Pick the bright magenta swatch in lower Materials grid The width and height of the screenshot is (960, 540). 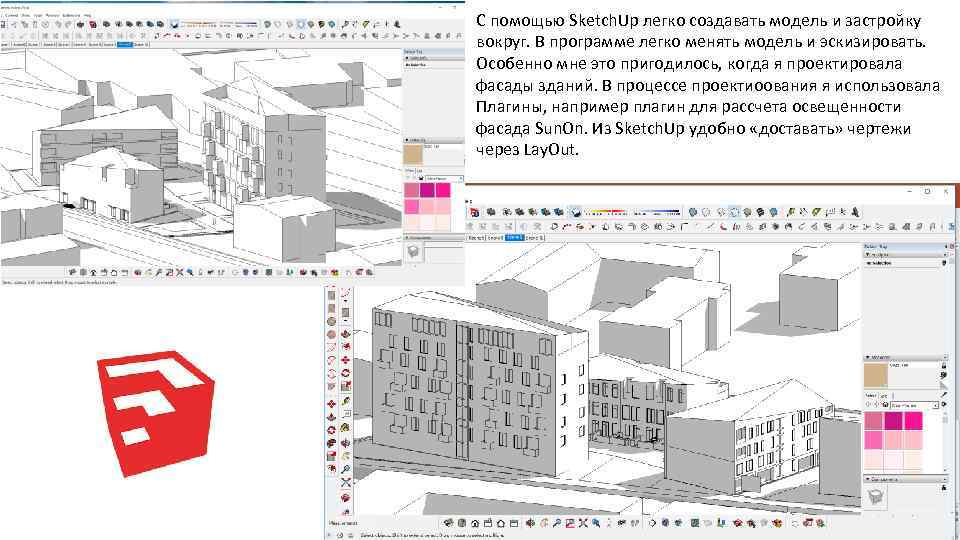[x=913, y=421]
